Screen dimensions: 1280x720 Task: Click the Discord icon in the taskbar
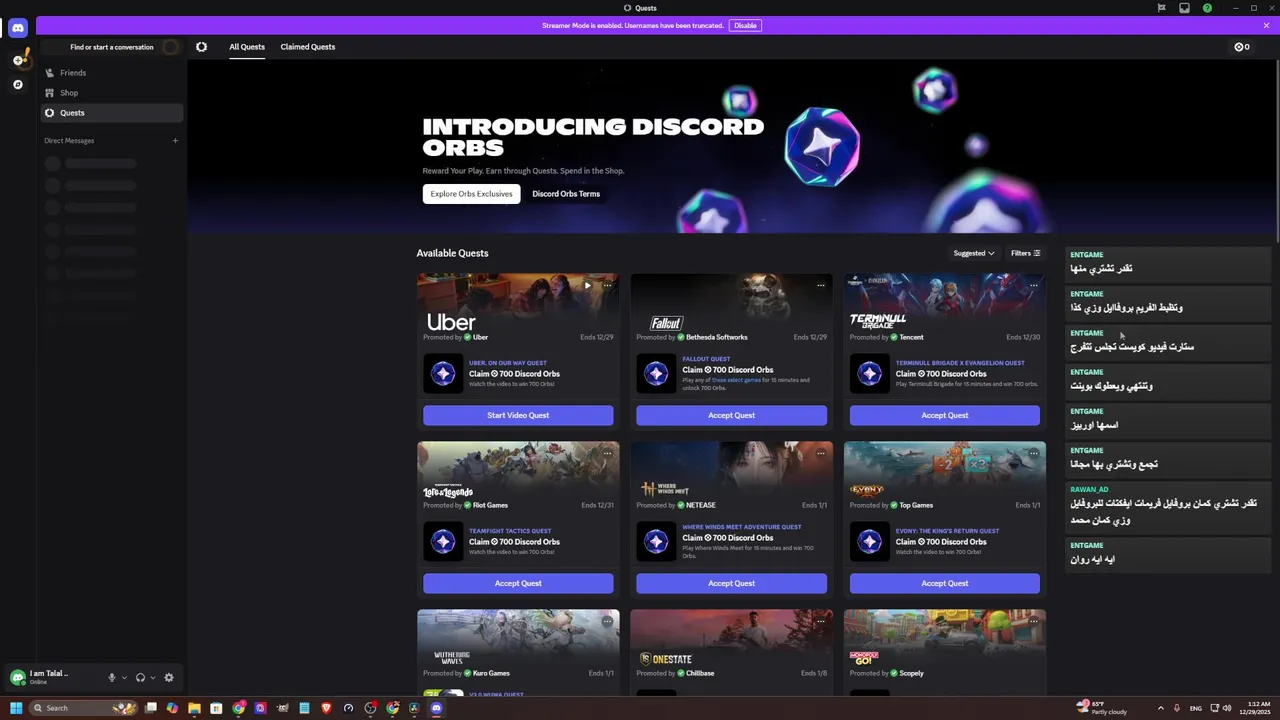(x=436, y=708)
